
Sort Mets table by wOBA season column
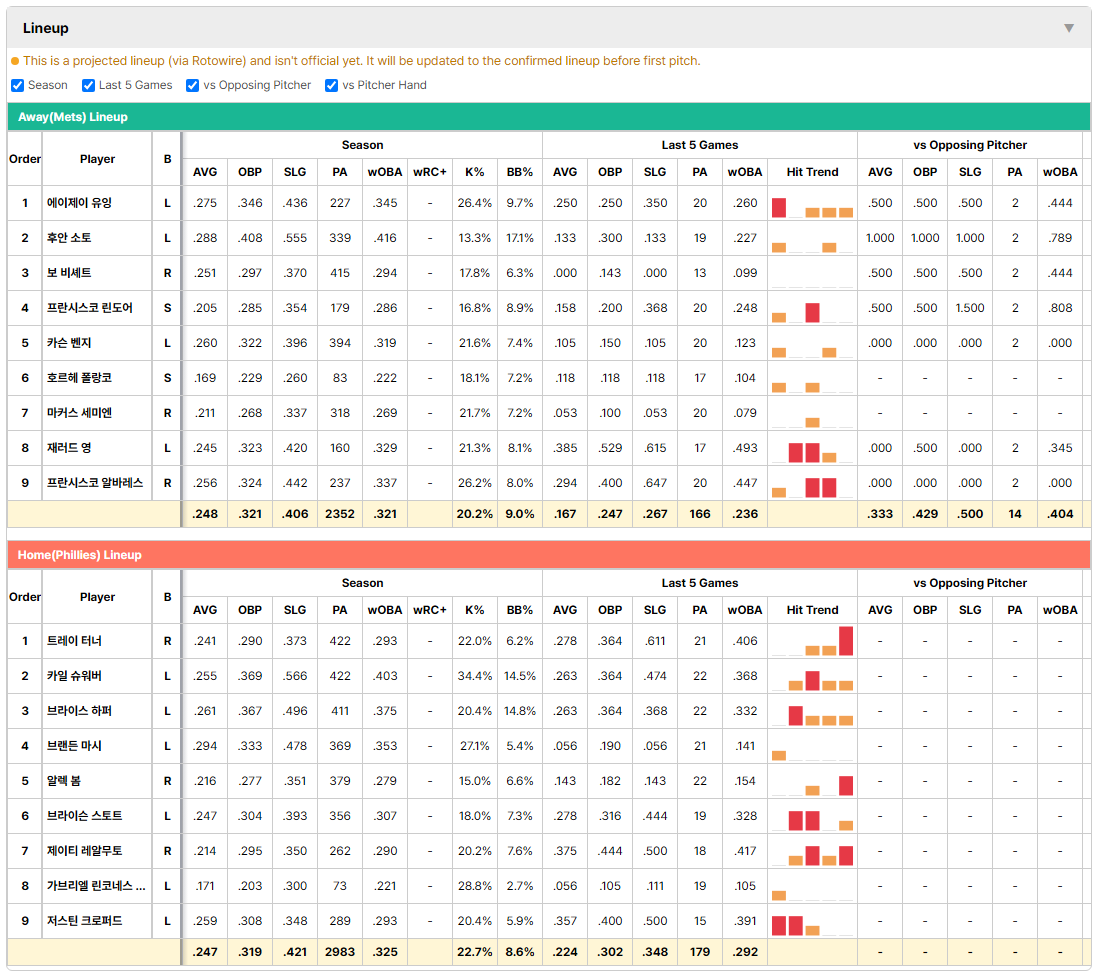384,172
